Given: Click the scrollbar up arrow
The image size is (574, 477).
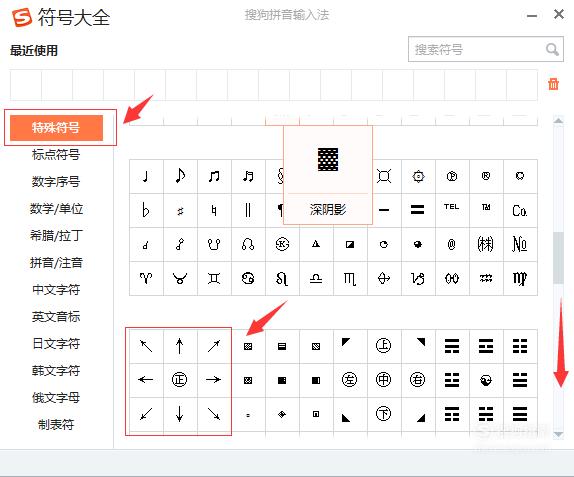Looking at the screenshot, I should point(558,120).
